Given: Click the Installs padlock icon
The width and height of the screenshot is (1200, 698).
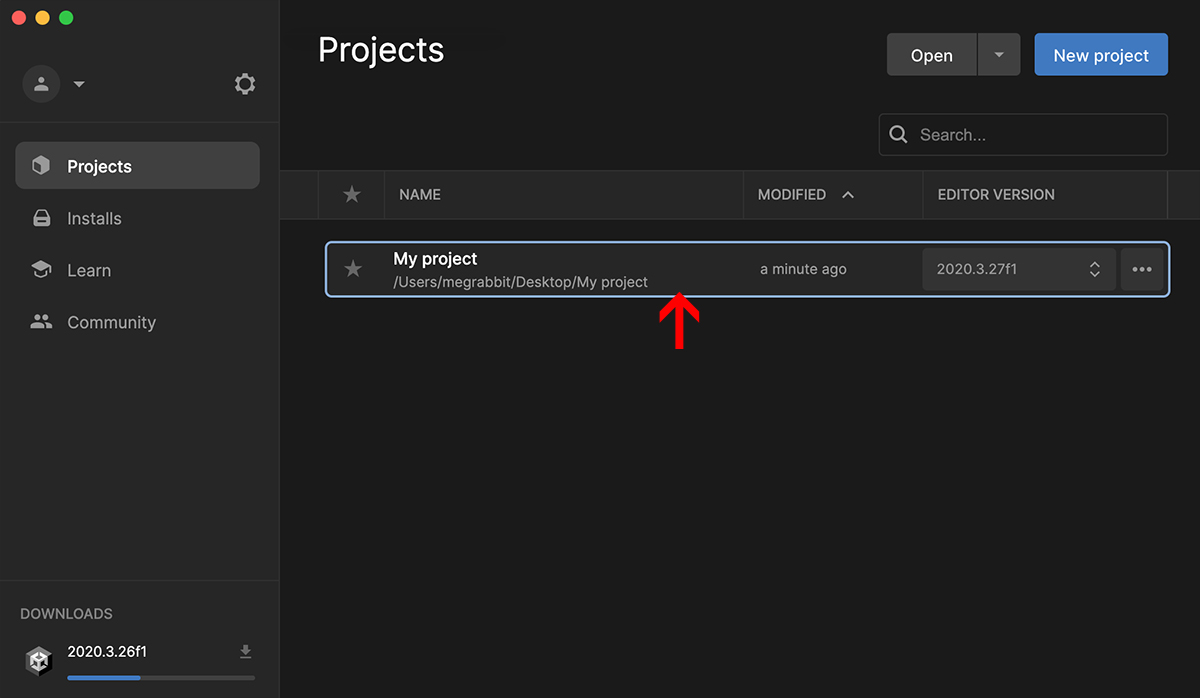Looking at the screenshot, I should coord(40,218).
